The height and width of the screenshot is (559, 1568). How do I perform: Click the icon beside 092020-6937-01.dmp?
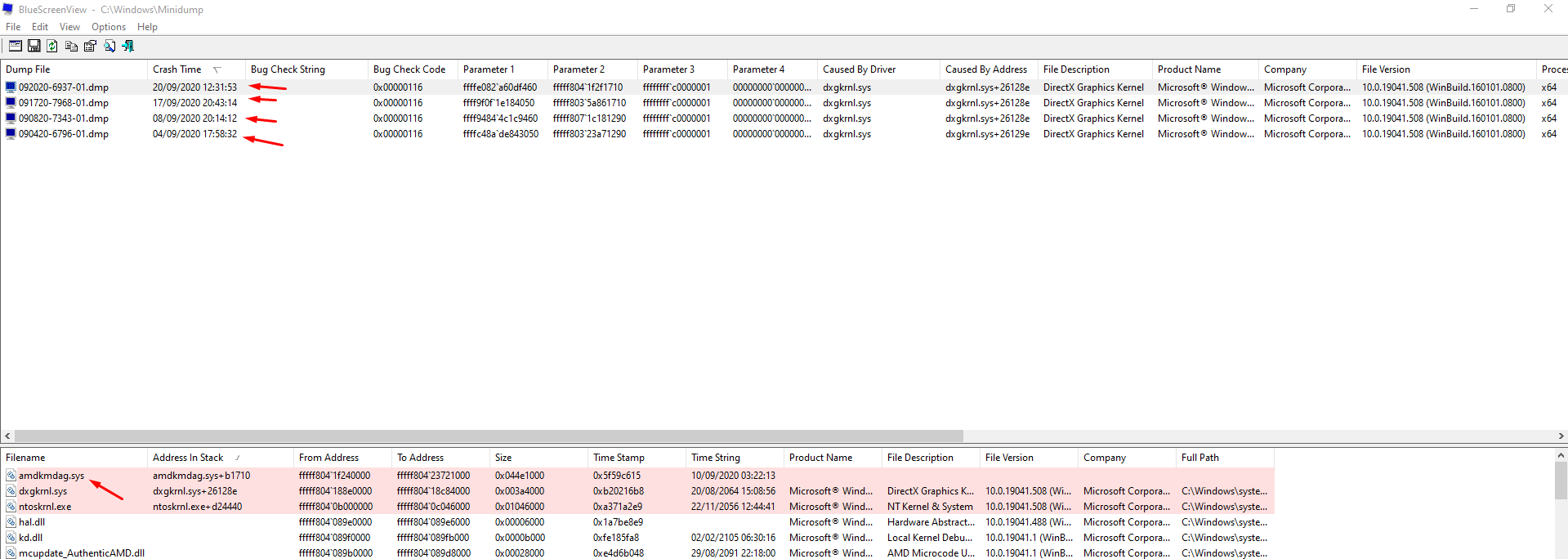click(11, 87)
